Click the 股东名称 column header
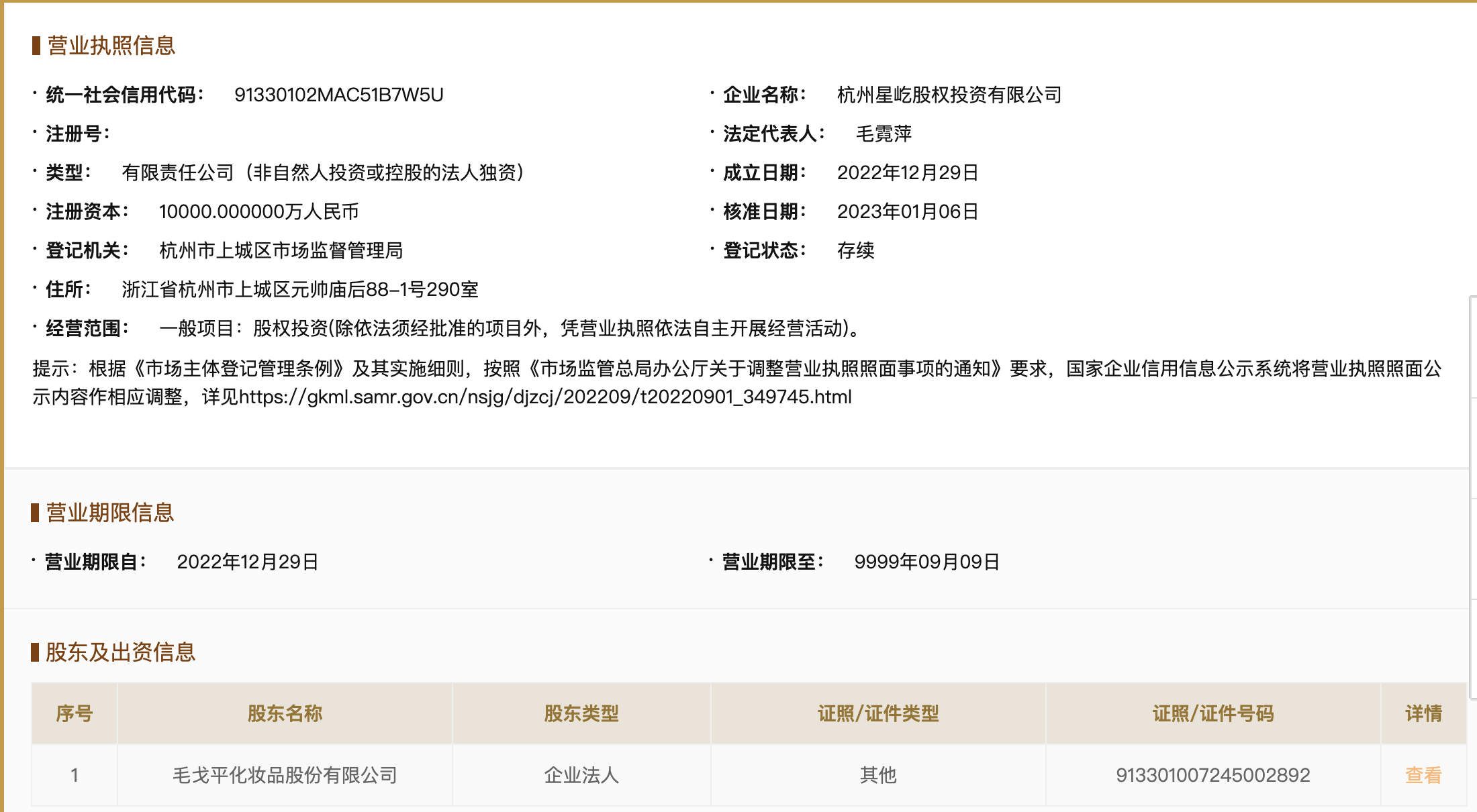1477x812 pixels. pyautogui.click(x=285, y=713)
